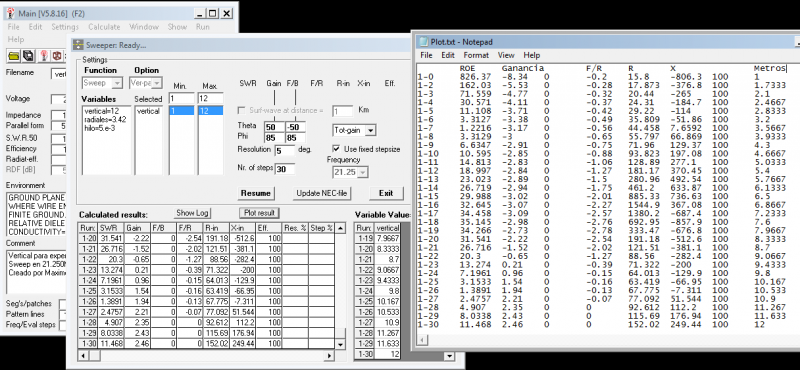This screenshot has width=800, height=370.
Task: Click the scroll-down arrow of the Variable Values table
Action: pyautogui.click(x=448, y=356)
